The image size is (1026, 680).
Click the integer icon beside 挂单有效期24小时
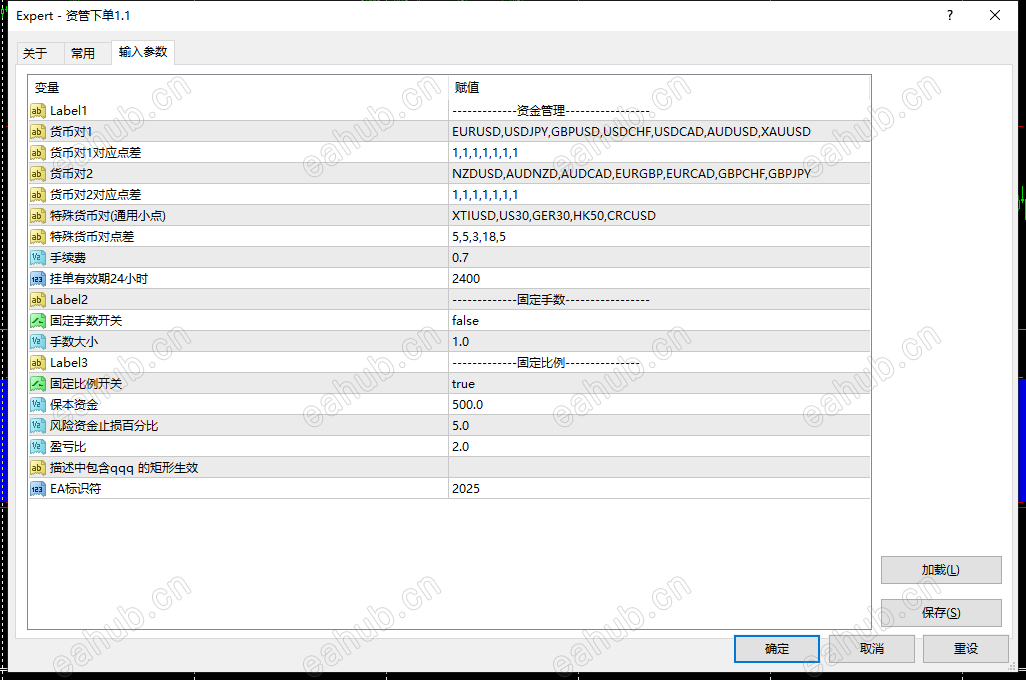(37, 279)
